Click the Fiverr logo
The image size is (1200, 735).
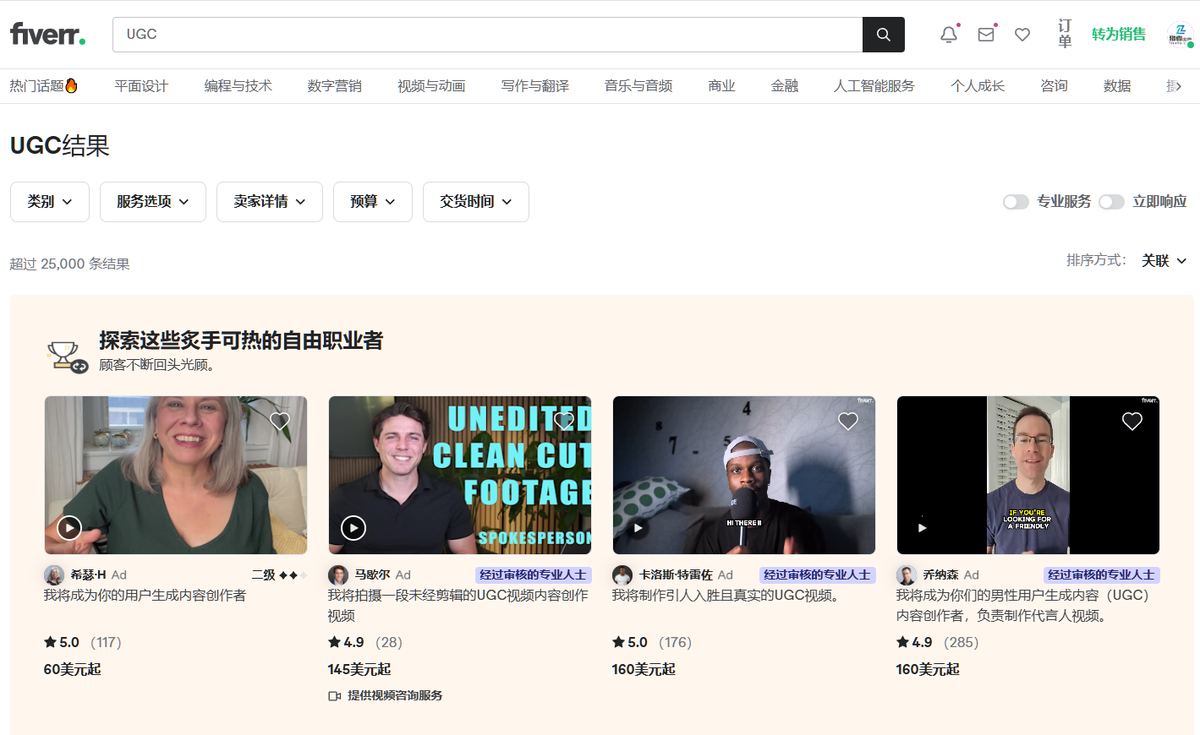[x=48, y=34]
